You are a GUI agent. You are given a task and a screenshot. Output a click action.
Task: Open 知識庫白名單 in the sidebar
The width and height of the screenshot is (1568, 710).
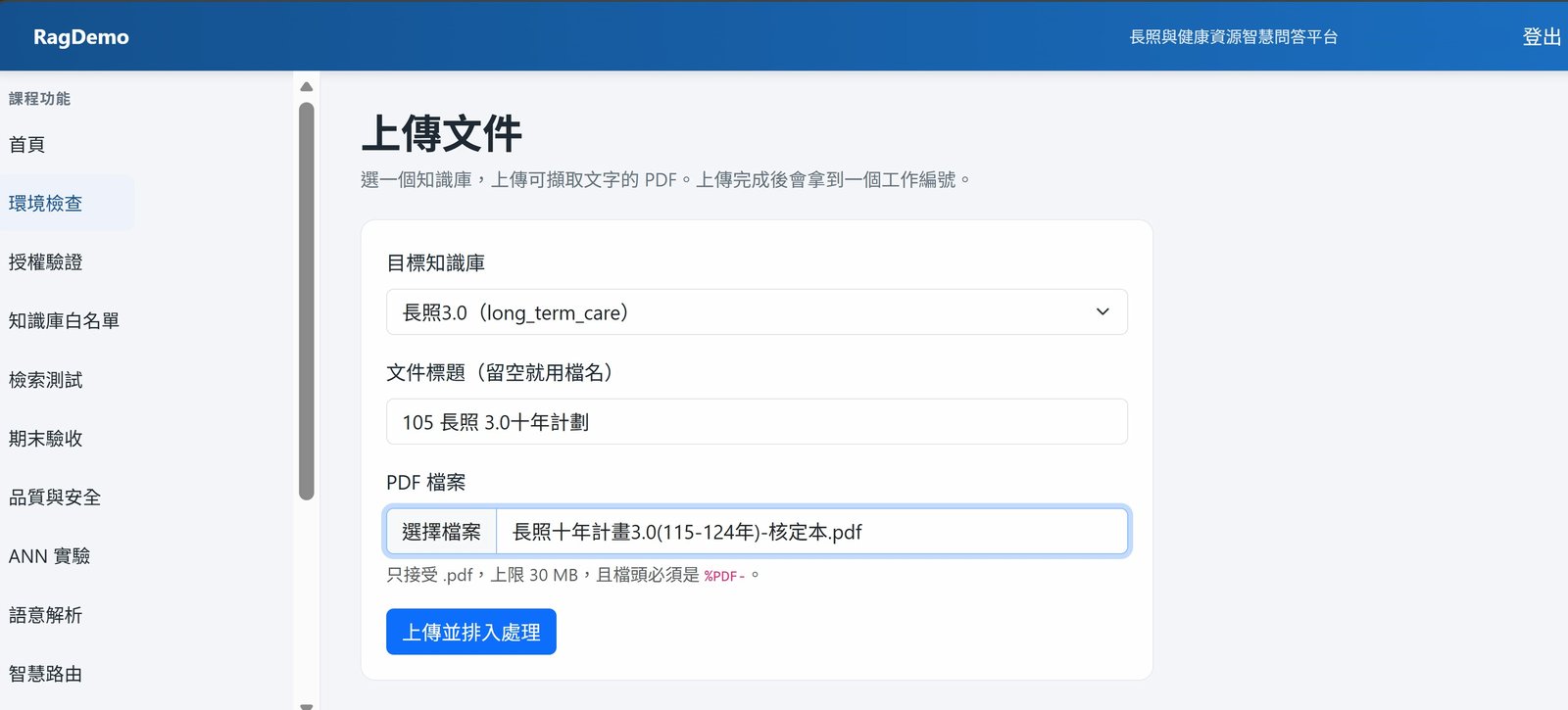pyautogui.click(x=64, y=321)
